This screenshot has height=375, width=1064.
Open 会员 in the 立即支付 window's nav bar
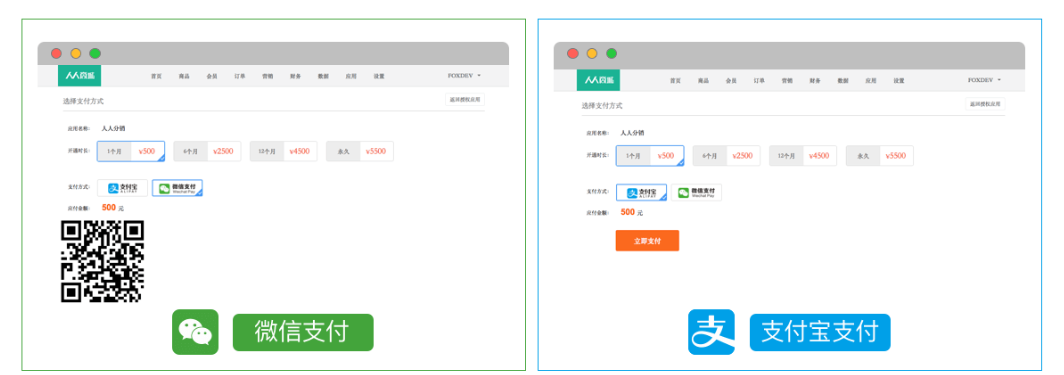[x=731, y=81]
